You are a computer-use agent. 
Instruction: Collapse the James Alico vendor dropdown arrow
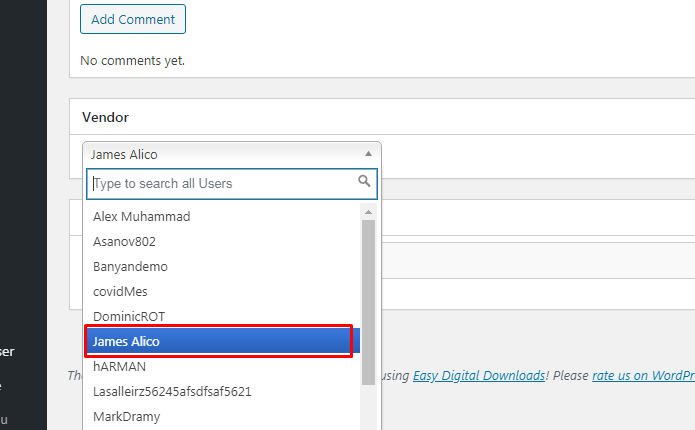[368, 154]
